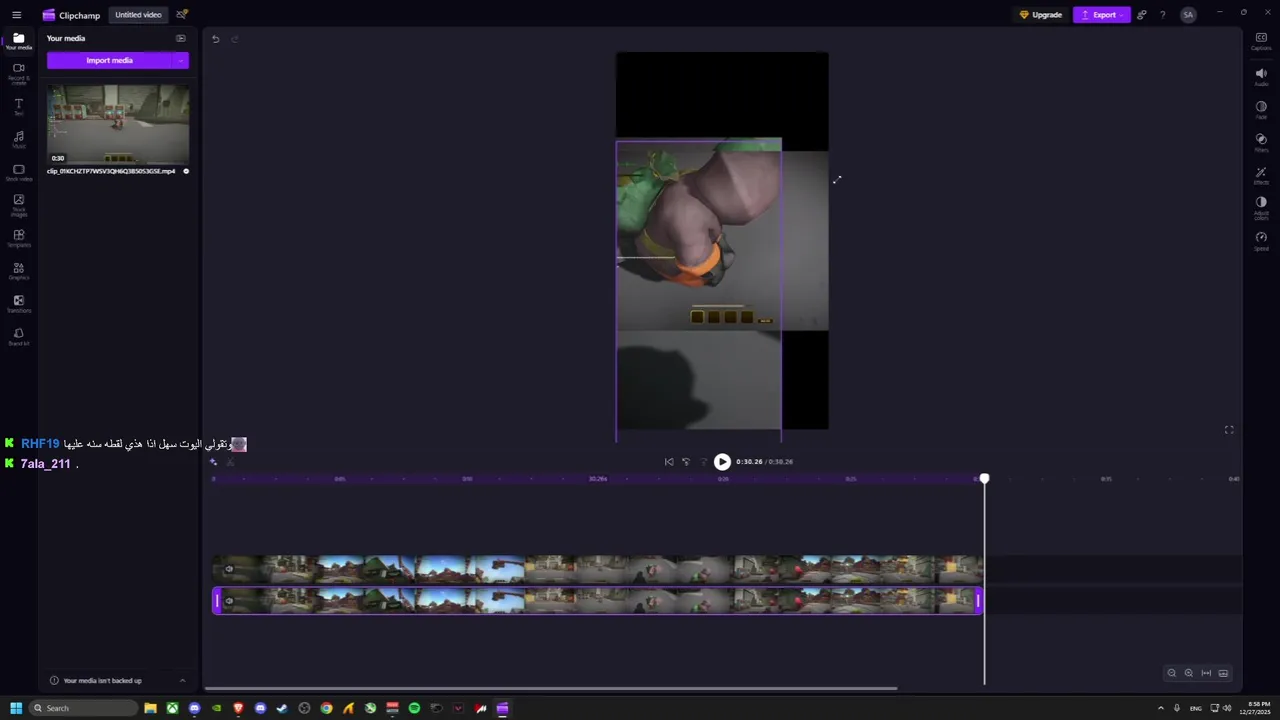Zoom out the timeline
The height and width of the screenshot is (720, 1280).
coord(1172,673)
